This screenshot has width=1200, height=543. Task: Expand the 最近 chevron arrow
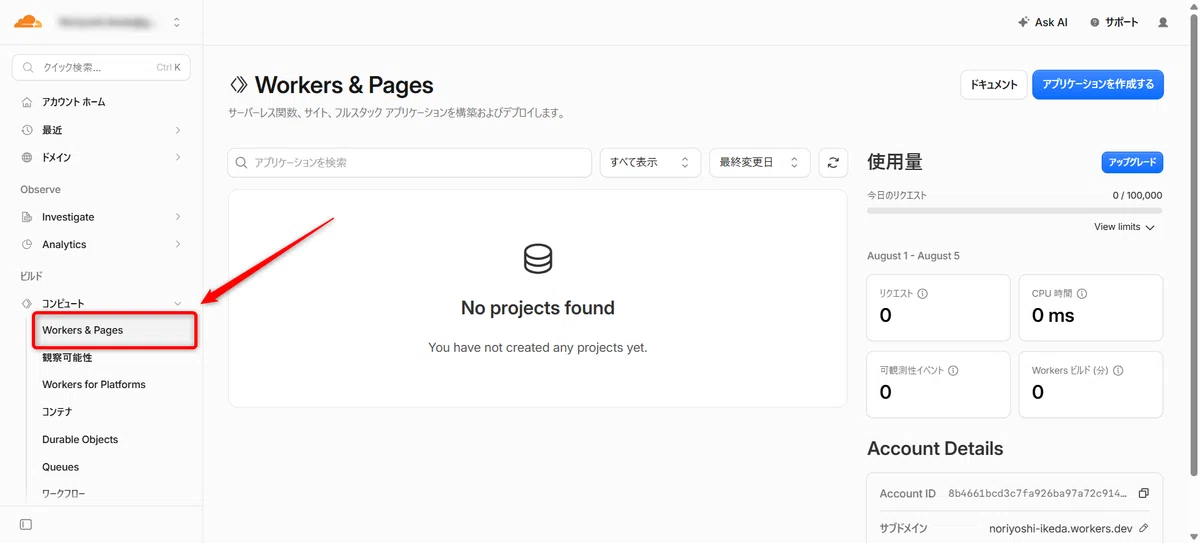click(x=178, y=130)
